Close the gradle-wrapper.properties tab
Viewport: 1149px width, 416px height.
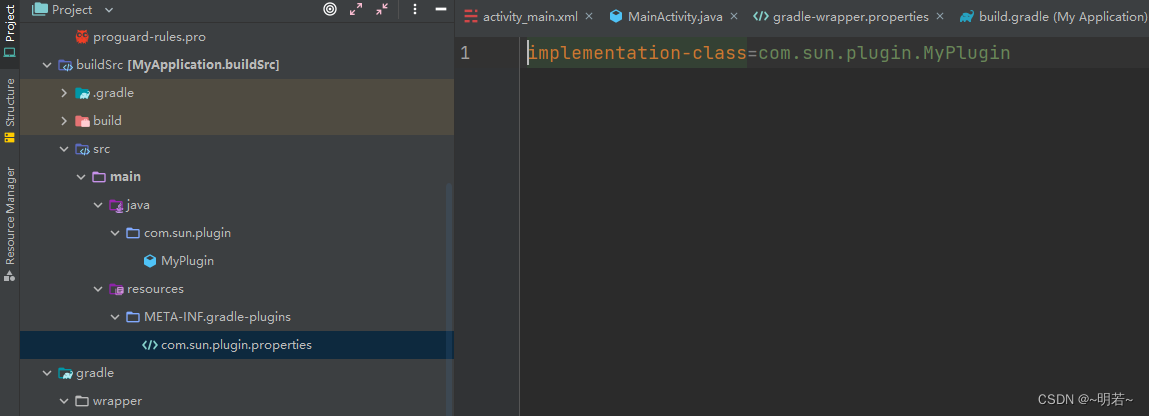pyautogui.click(x=939, y=16)
